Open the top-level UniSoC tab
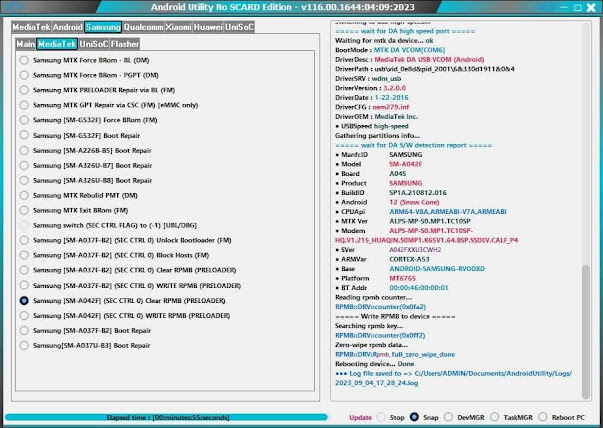This screenshot has width=603, height=428. pyautogui.click(x=239, y=27)
